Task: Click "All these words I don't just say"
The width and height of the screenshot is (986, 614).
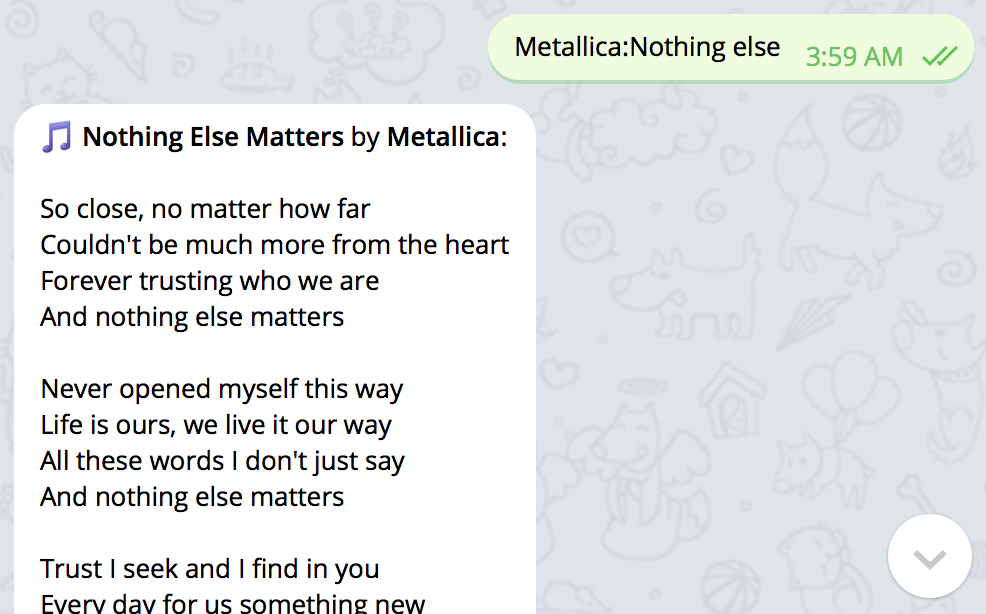Action: coord(223,461)
